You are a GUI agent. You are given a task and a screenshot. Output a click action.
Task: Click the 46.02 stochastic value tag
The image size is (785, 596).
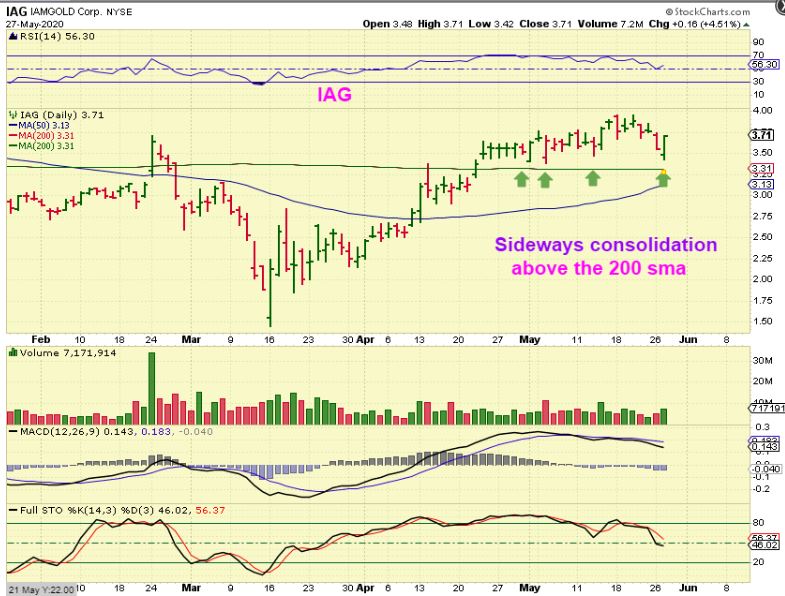click(764, 545)
